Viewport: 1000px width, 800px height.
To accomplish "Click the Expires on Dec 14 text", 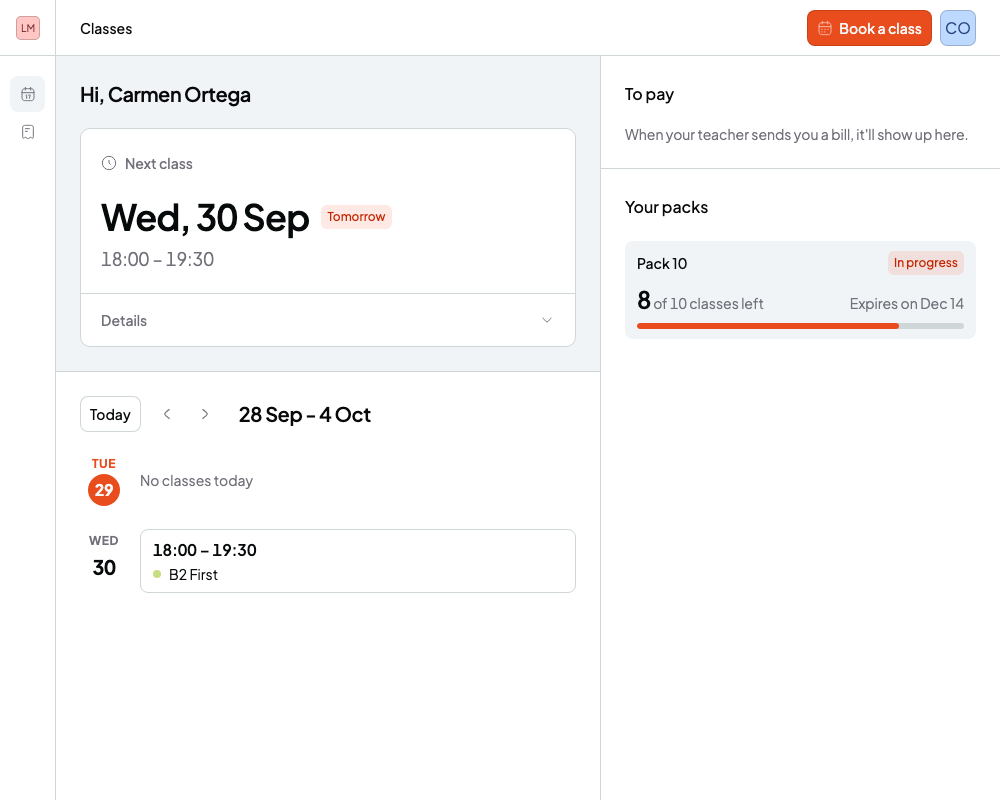I will tap(906, 304).
